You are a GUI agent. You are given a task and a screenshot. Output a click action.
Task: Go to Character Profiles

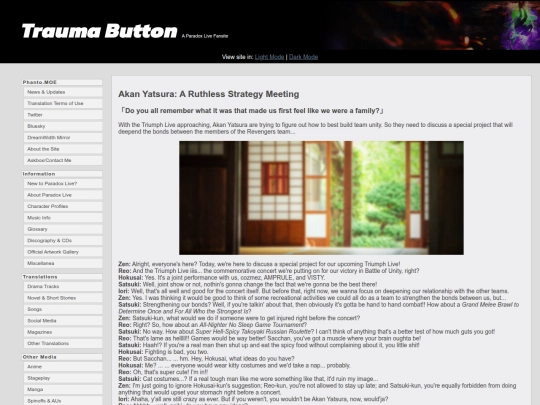63,206
